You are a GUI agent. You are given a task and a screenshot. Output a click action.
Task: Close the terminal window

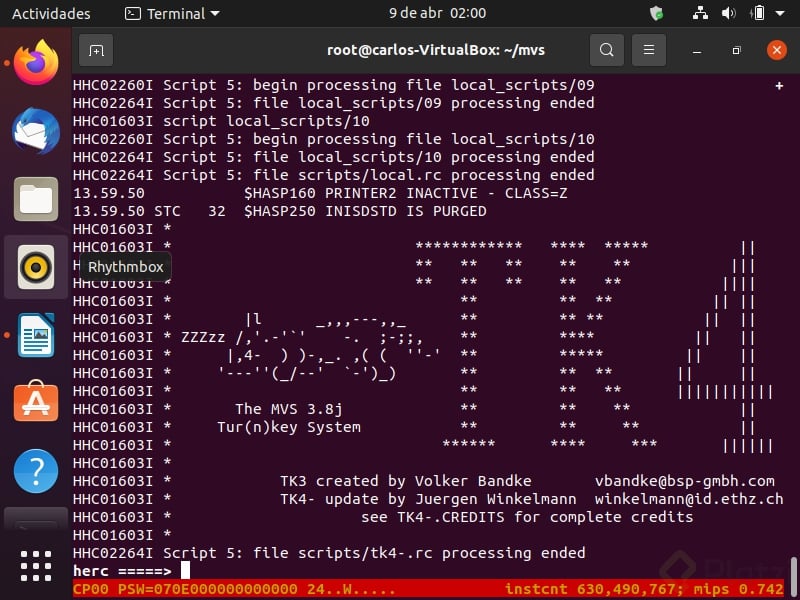pyautogui.click(x=777, y=50)
